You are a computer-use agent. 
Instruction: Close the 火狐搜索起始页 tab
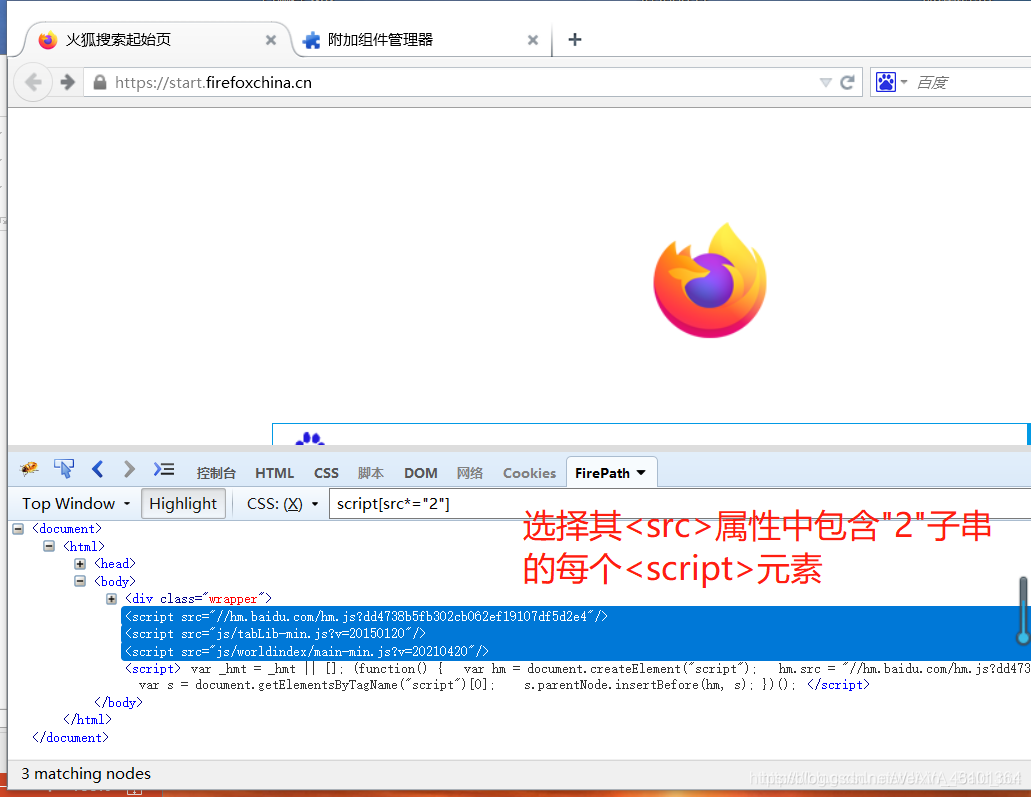pos(270,40)
